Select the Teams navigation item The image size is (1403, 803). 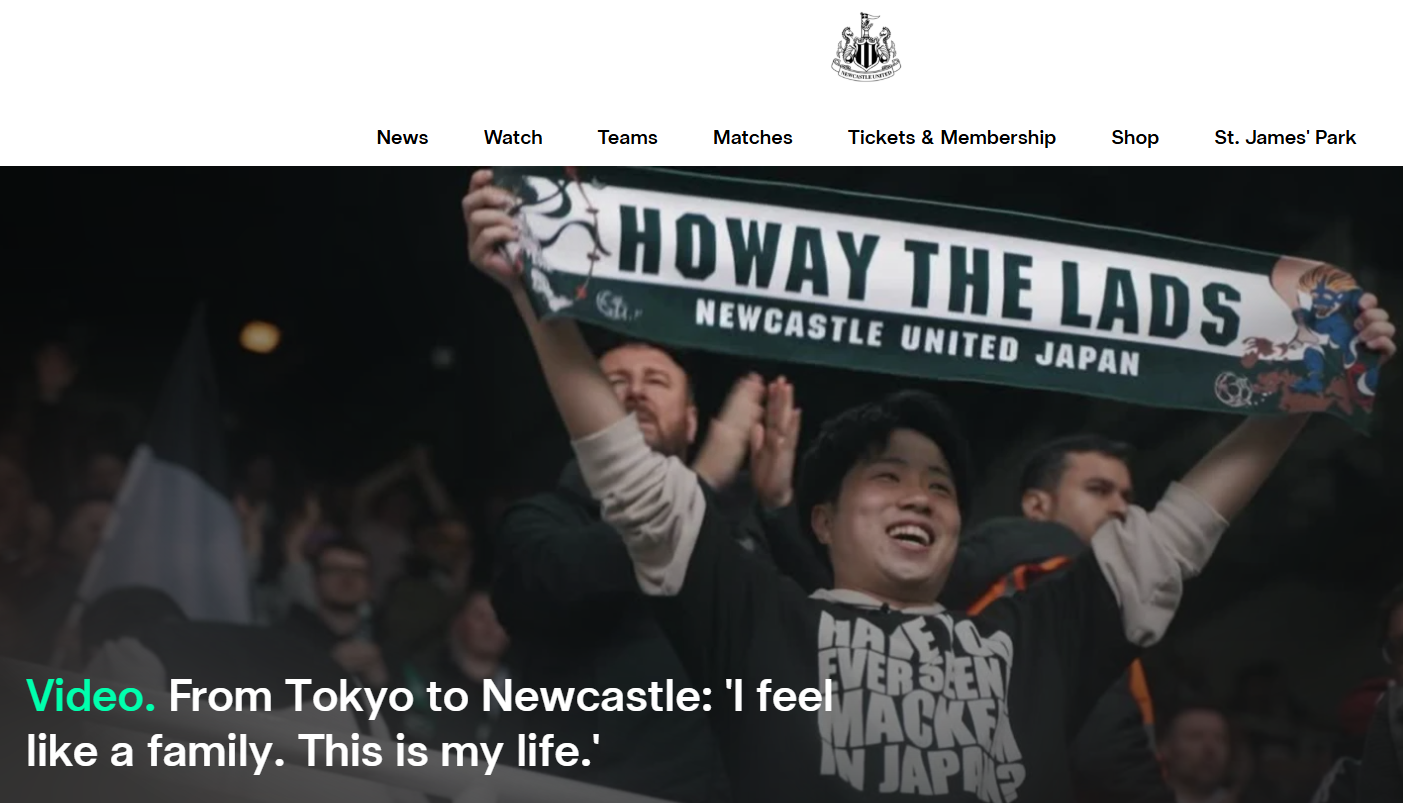click(x=628, y=138)
